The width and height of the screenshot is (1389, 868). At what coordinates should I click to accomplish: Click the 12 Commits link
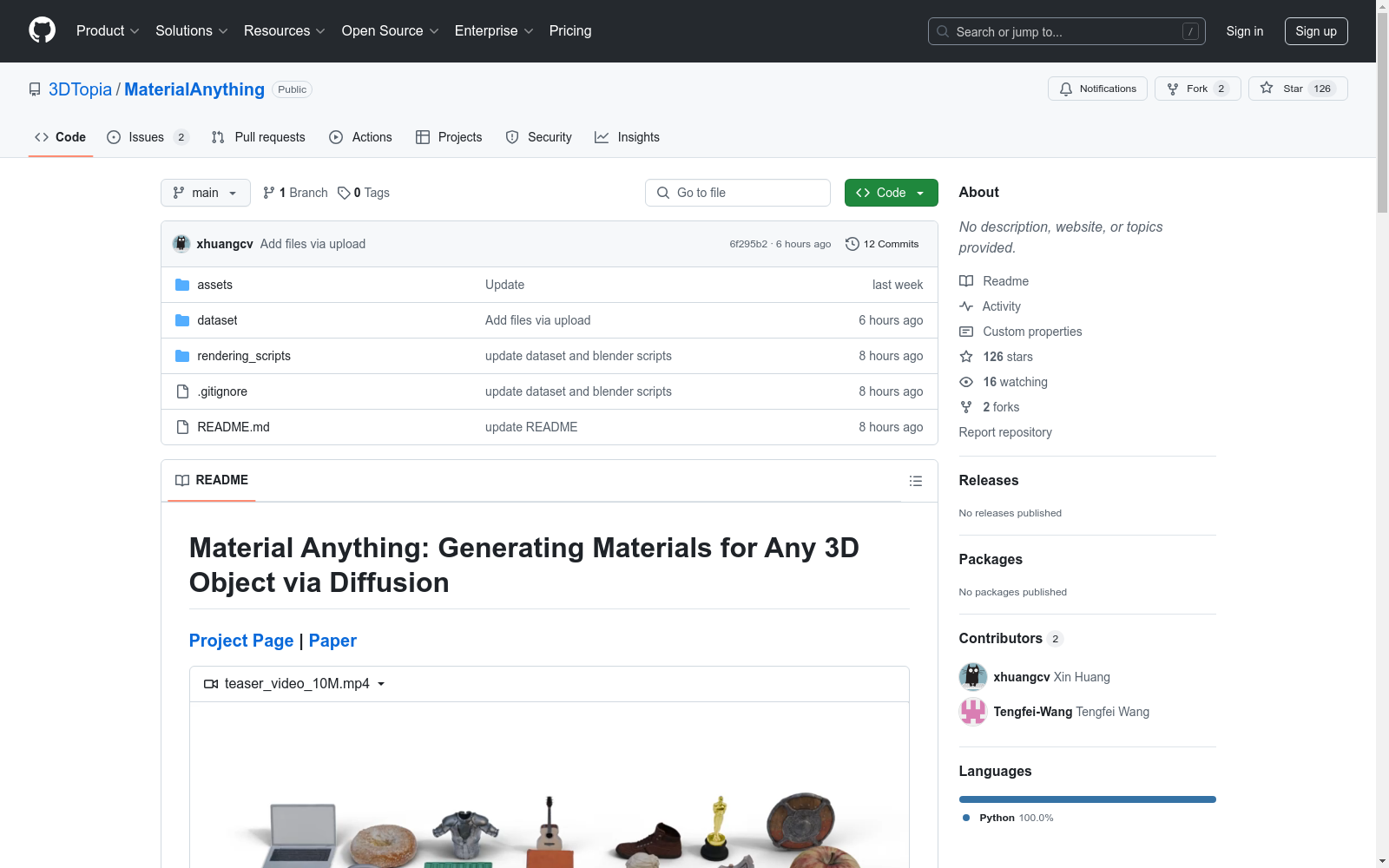(x=883, y=244)
